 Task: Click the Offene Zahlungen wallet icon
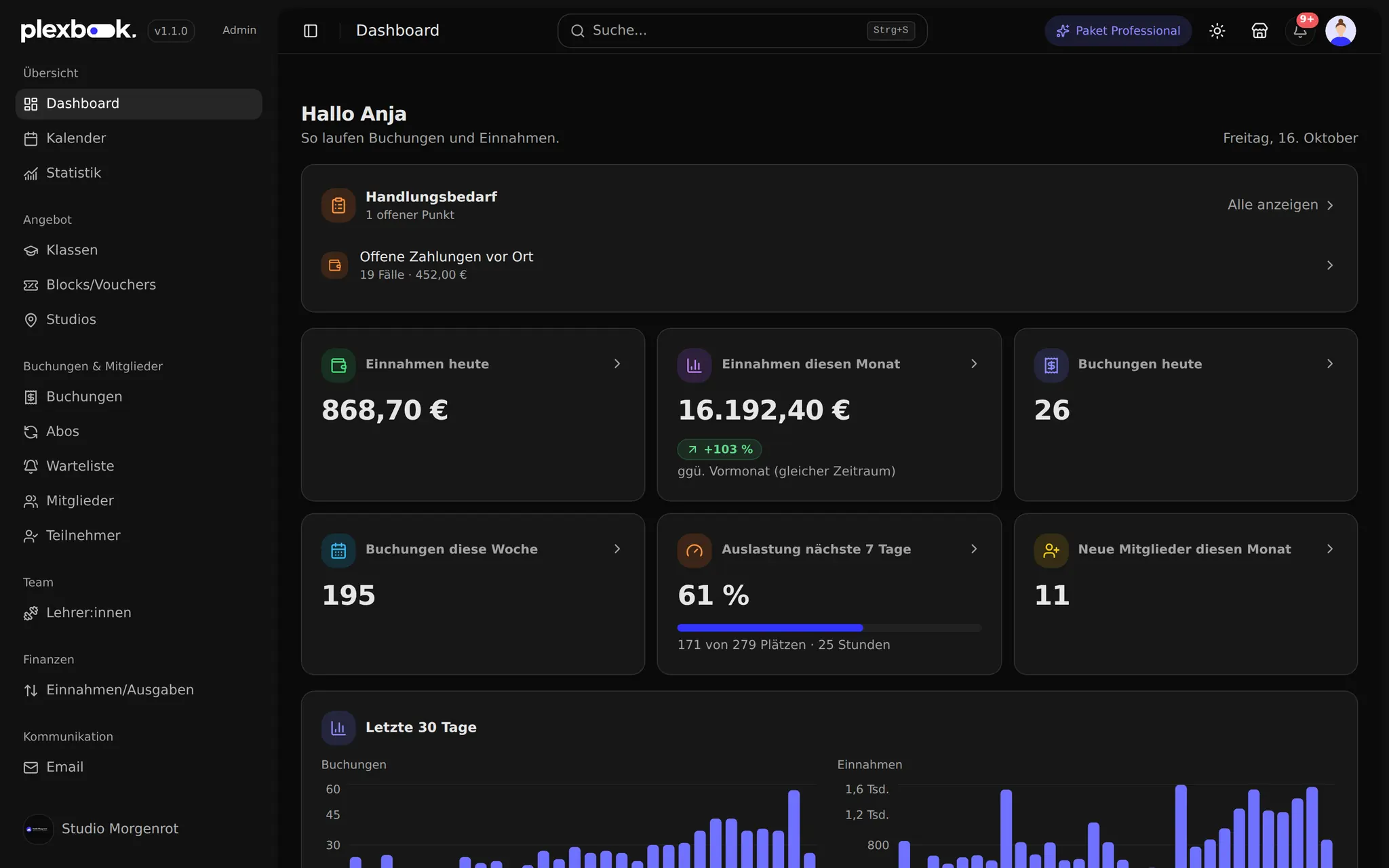[335, 265]
